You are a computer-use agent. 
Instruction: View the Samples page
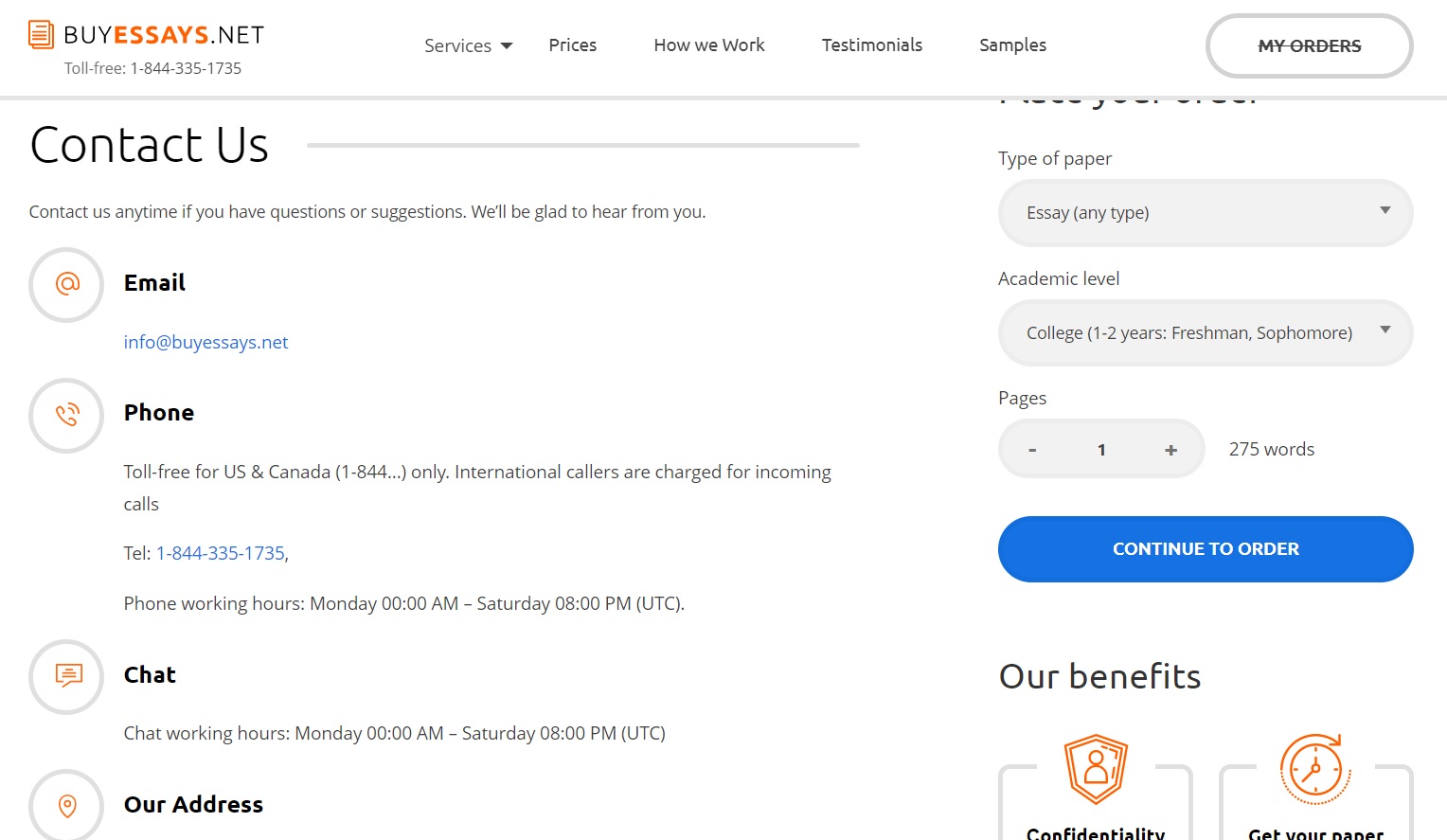tap(1012, 45)
